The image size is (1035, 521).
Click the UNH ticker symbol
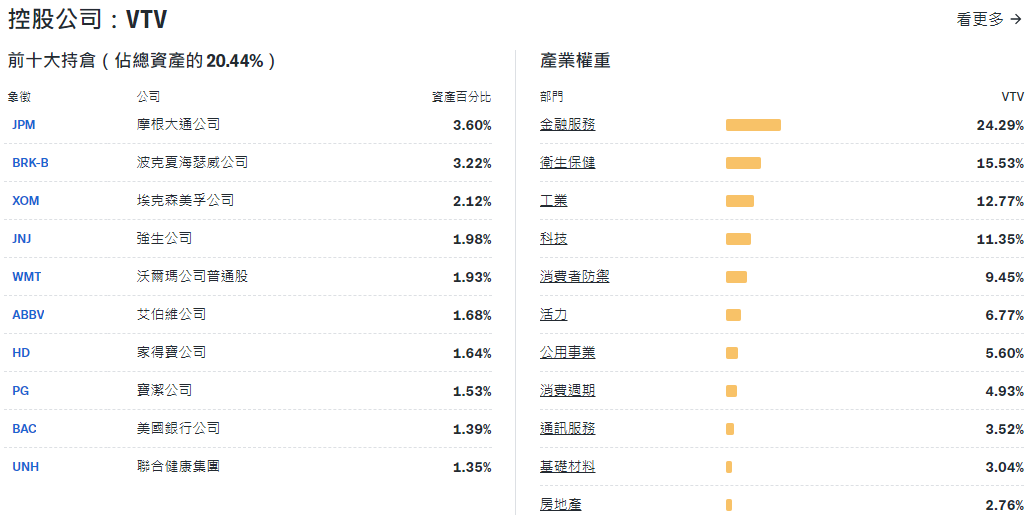(26, 467)
